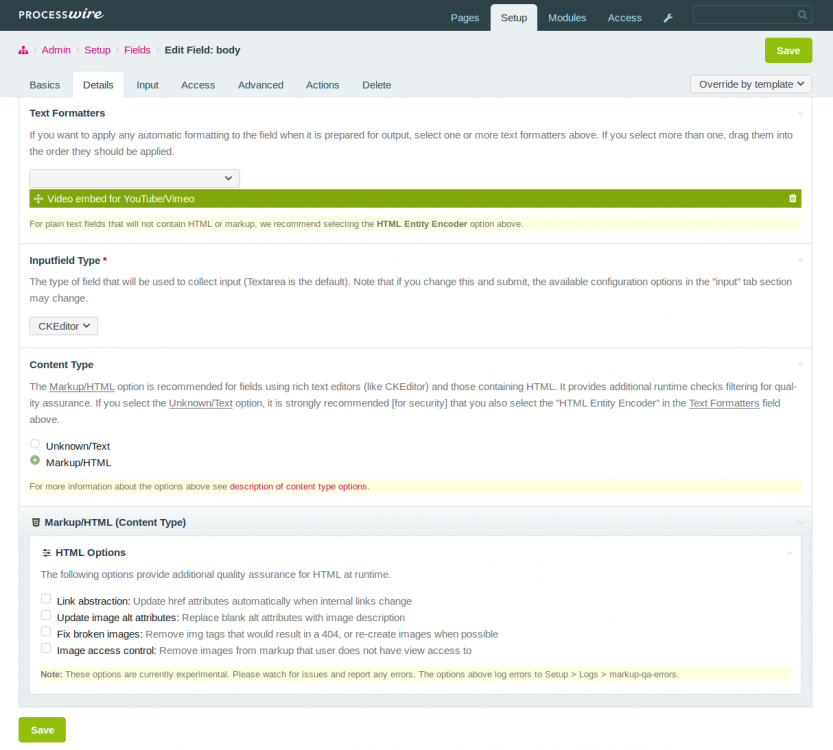This screenshot has width=833, height=750.
Task: Check the Fix broken images option
Action: 46,632
